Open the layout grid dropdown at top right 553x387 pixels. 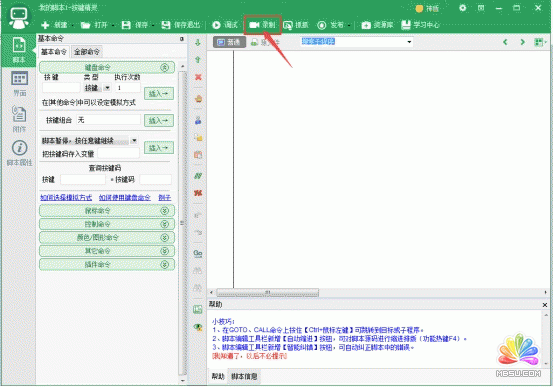[x=540, y=42]
